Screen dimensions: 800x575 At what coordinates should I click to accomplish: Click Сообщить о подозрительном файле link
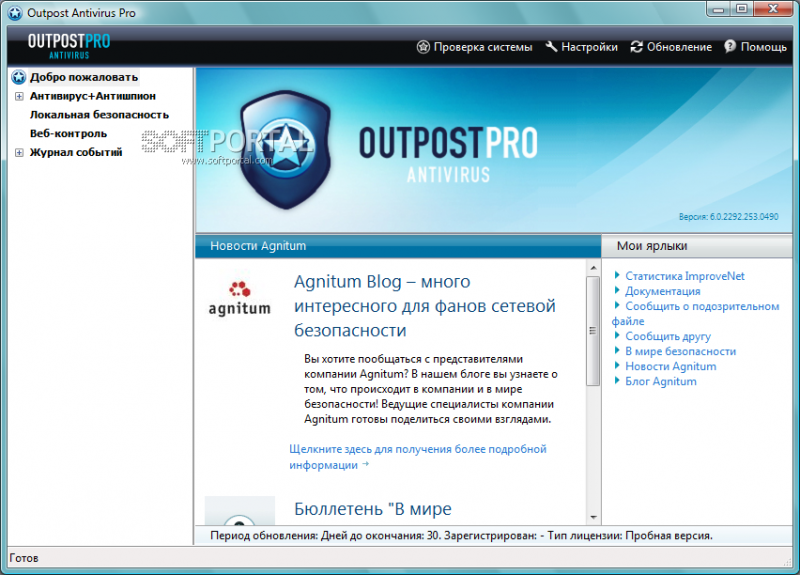pos(696,314)
